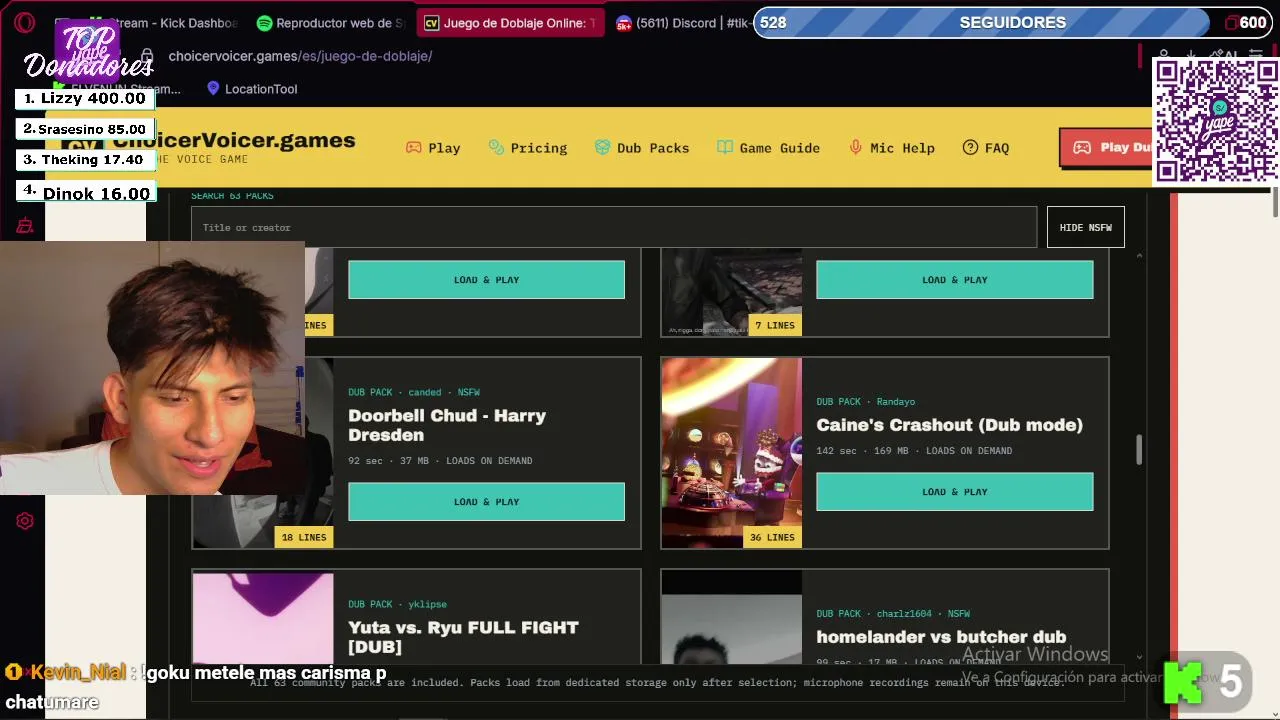
Task: Toggle the HIDE NSFW button
Action: 1085,227
